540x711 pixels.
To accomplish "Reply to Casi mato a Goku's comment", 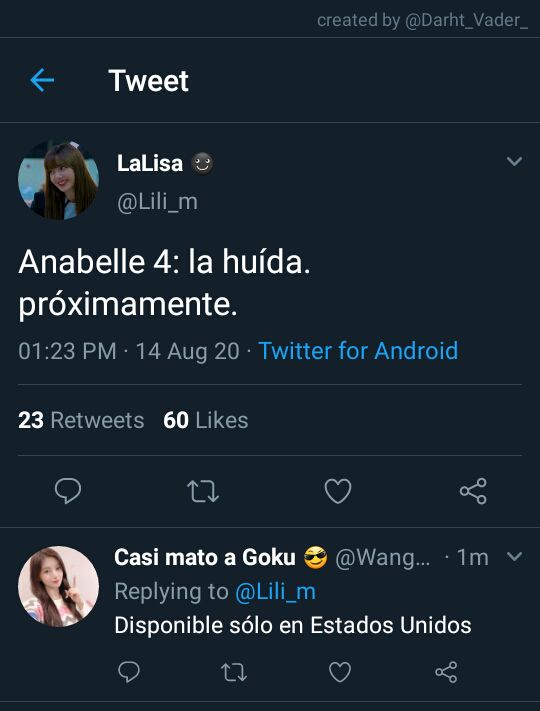I will 129,672.
